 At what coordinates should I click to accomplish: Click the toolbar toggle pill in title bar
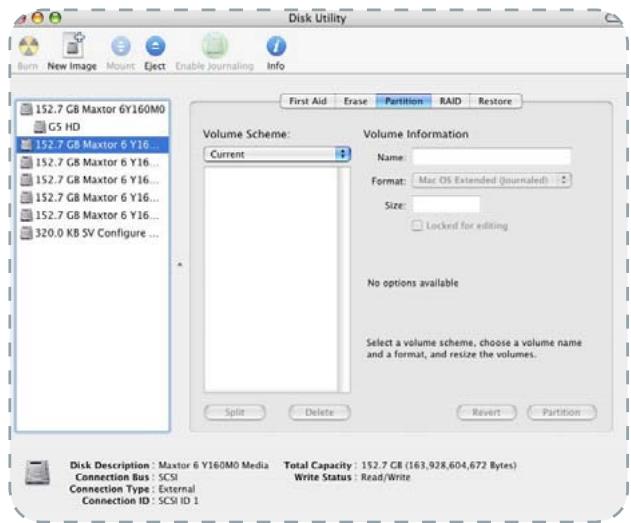click(x=613, y=18)
